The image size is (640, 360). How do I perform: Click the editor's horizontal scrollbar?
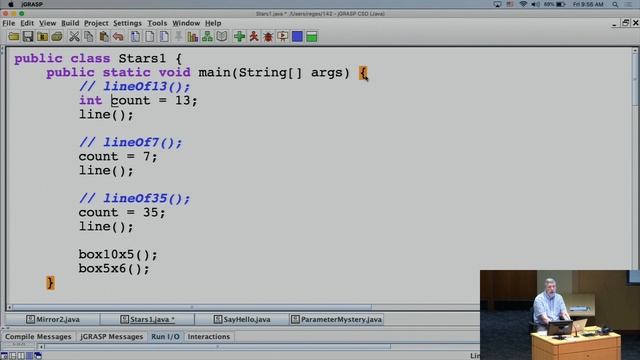coord(192,307)
